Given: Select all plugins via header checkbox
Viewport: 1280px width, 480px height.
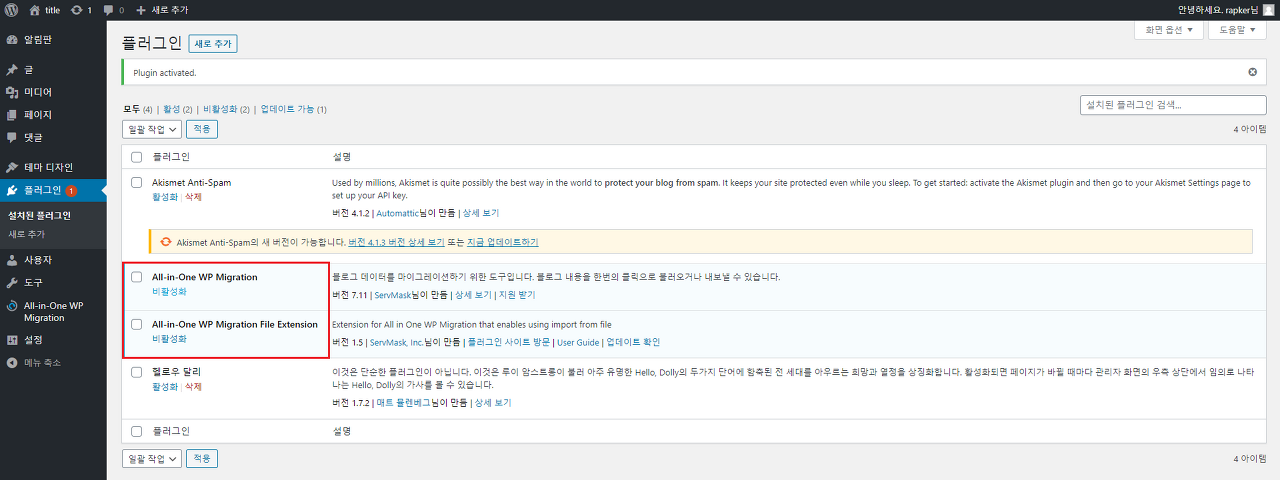Looking at the screenshot, I should 137,157.
